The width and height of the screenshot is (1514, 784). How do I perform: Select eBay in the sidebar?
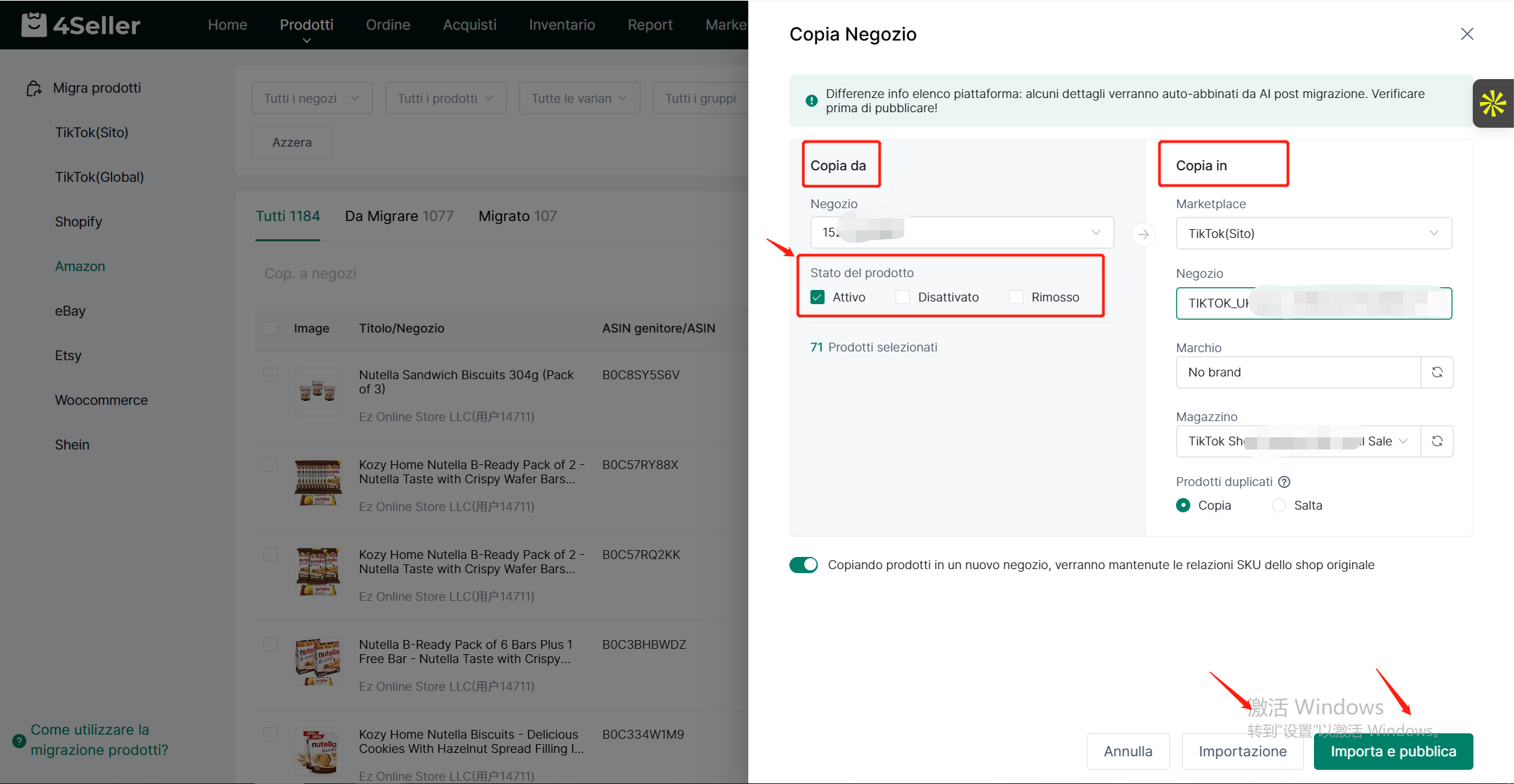click(70, 311)
